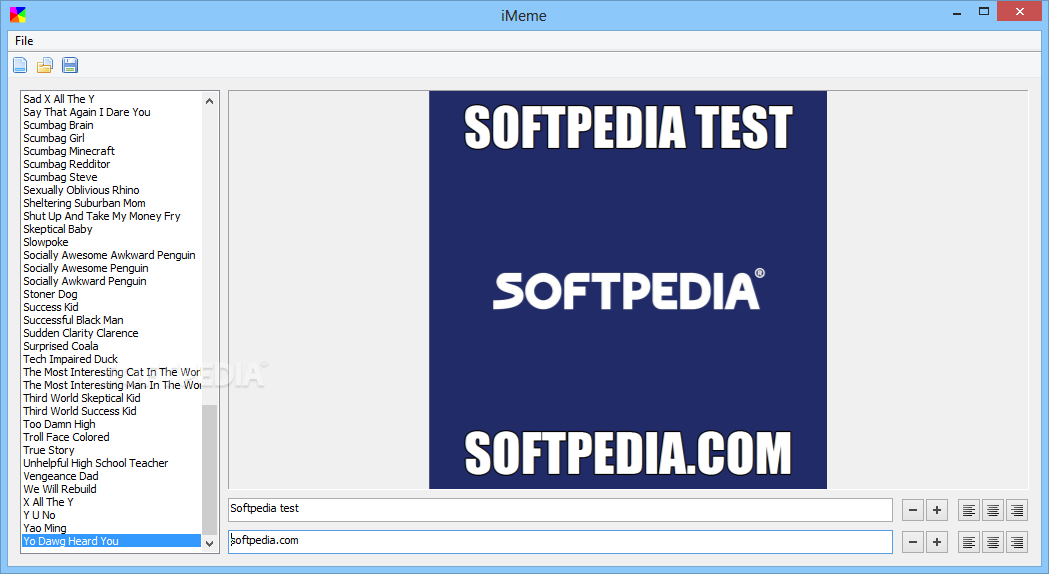
Task: Select 'Say That Again I Dare You'
Action: point(87,112)
